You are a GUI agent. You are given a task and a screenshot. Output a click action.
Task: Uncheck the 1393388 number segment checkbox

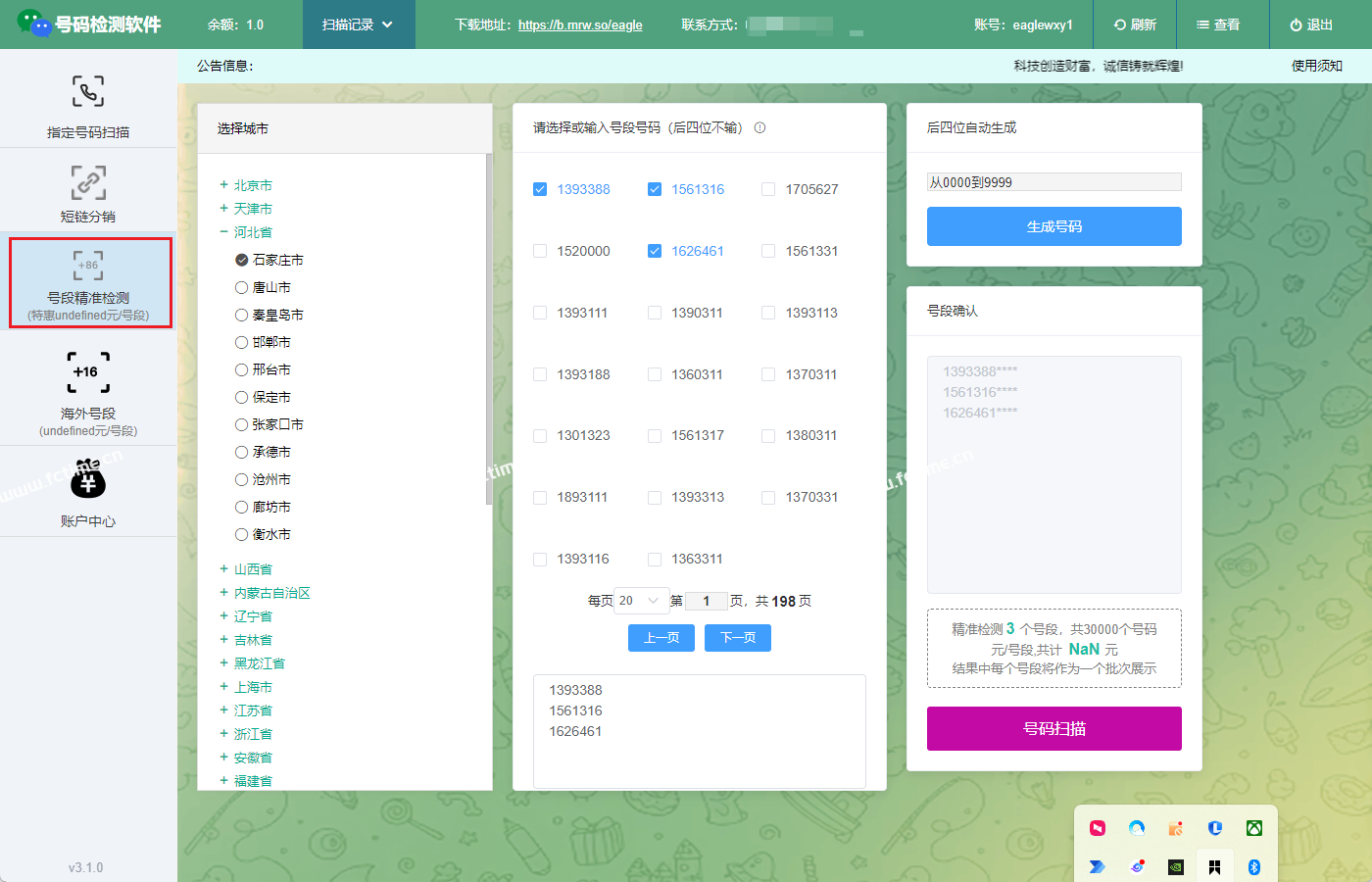tap(540, 189)
